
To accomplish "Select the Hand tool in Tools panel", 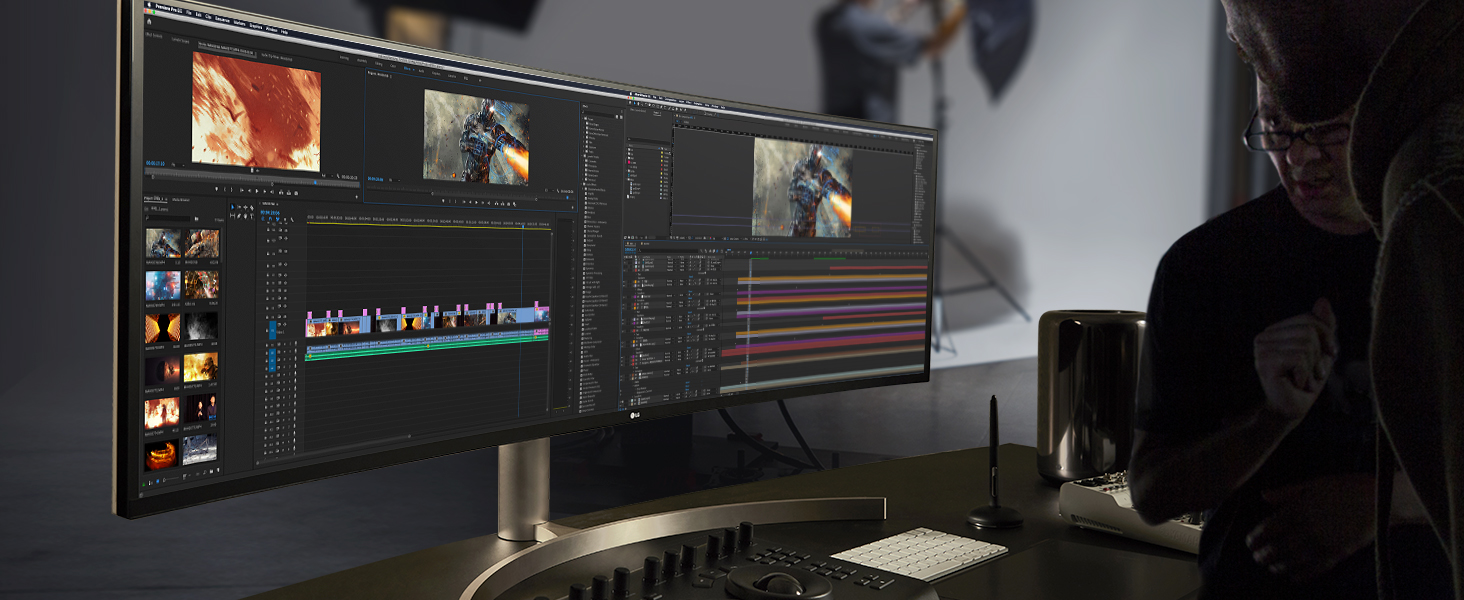I will (x=245, y=216).
